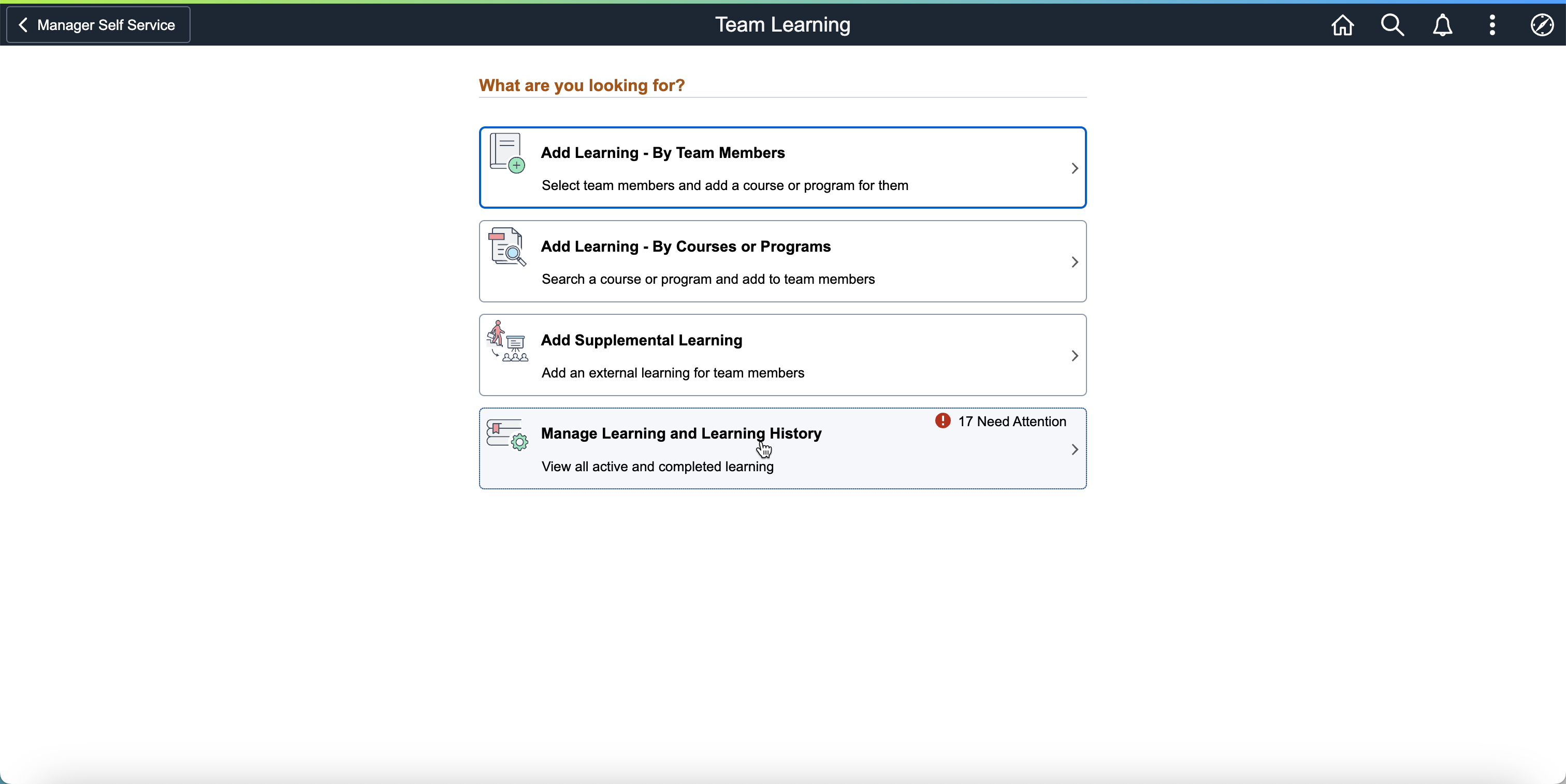Expand the Add Learning By Team Members chevron
Screen dimensions: 1566x784
pyautogui.click(x=1074, y=168)
